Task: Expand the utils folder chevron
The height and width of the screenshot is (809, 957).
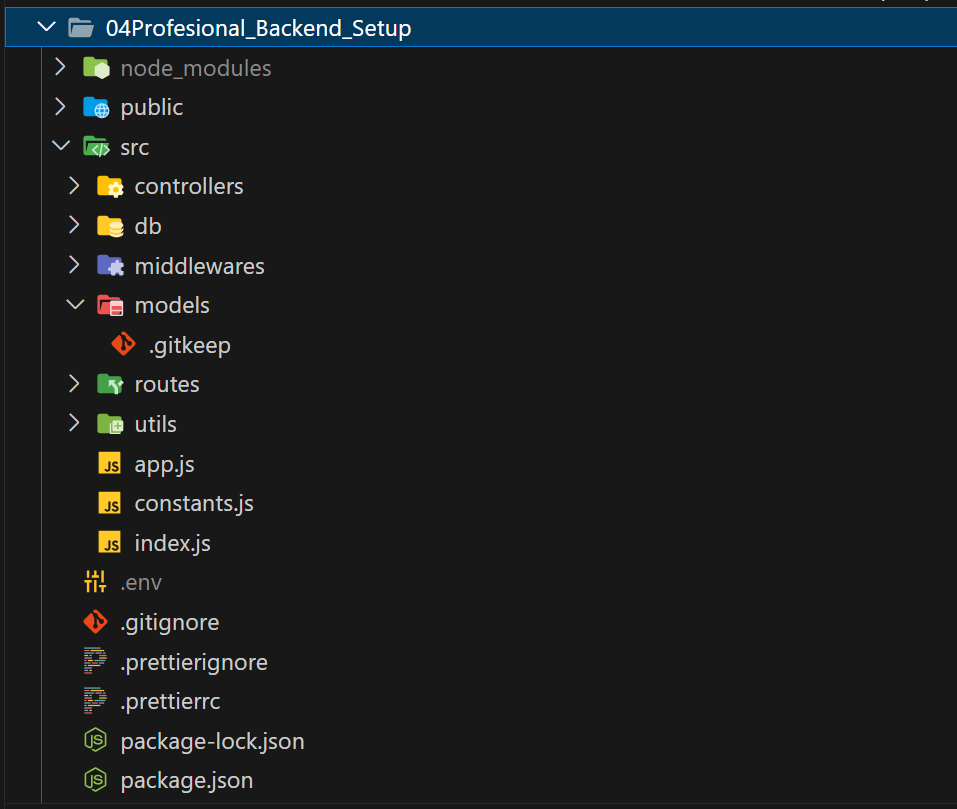Action: (x=74, y=423)
